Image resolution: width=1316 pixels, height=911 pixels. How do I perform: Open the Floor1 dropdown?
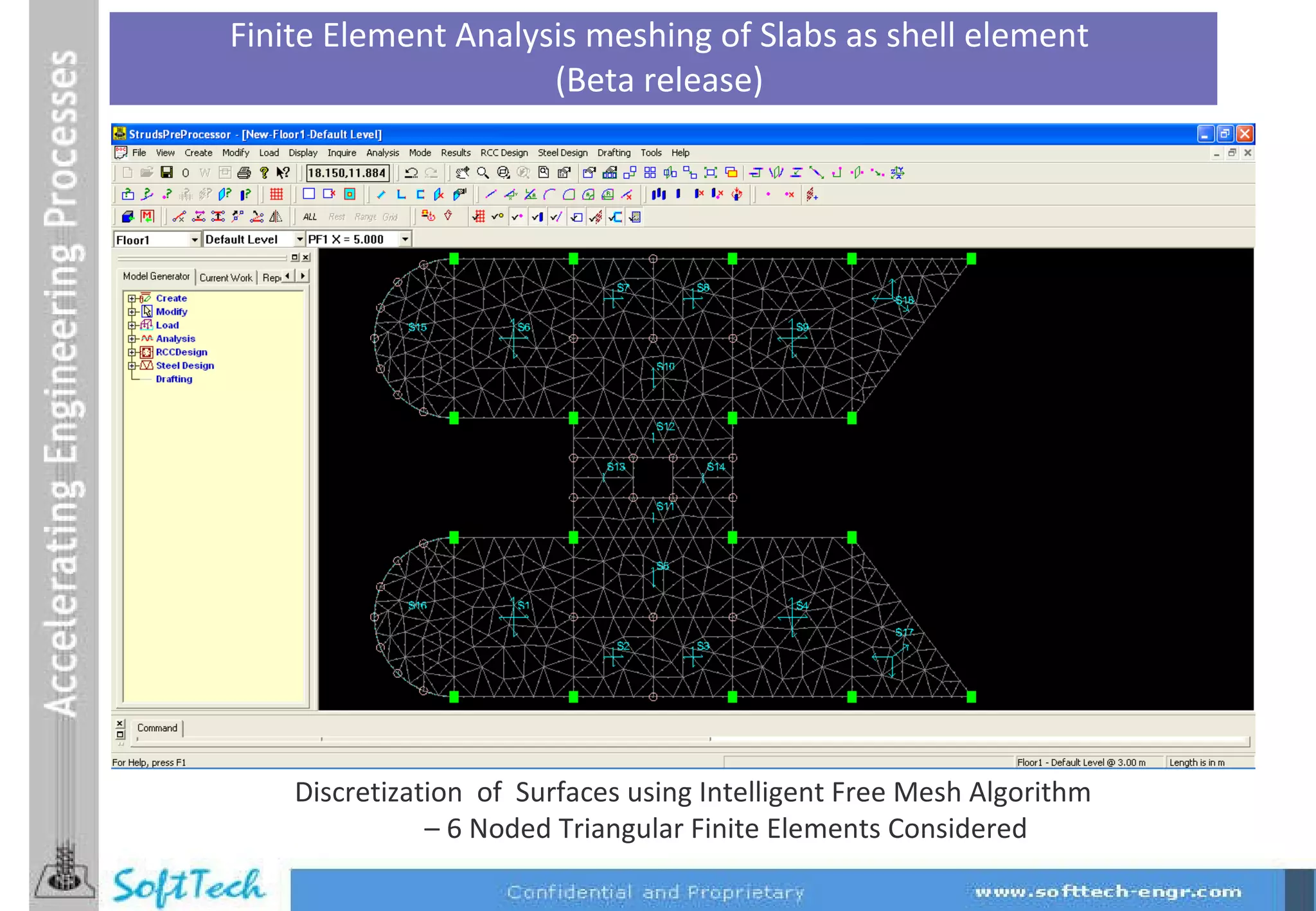[194, 240]
